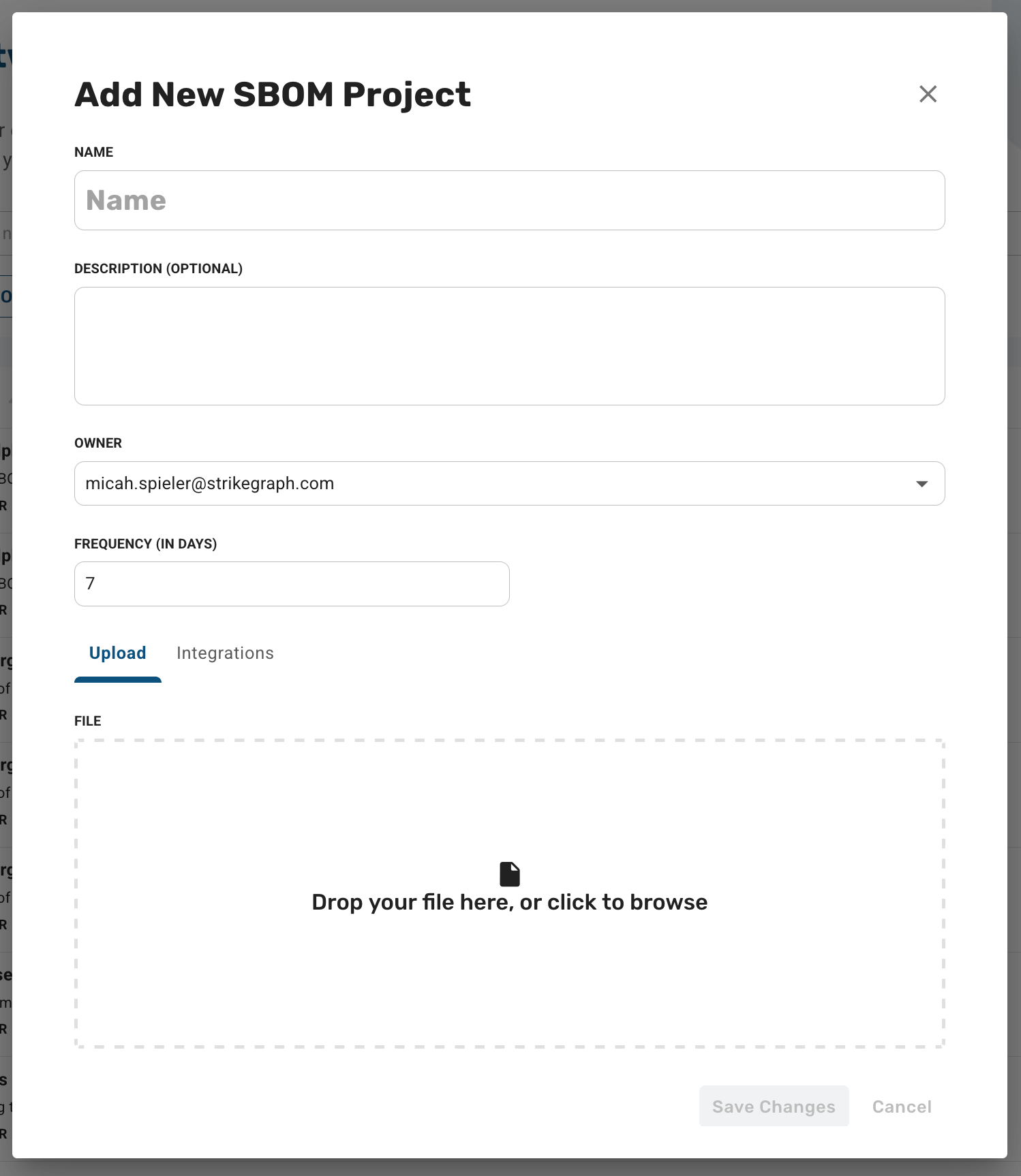Viewport: 1021px width, 1176px height.
Task: Click the DESCRIPTION (OPTIONAL) label
Action: click(x=158, y=268)
